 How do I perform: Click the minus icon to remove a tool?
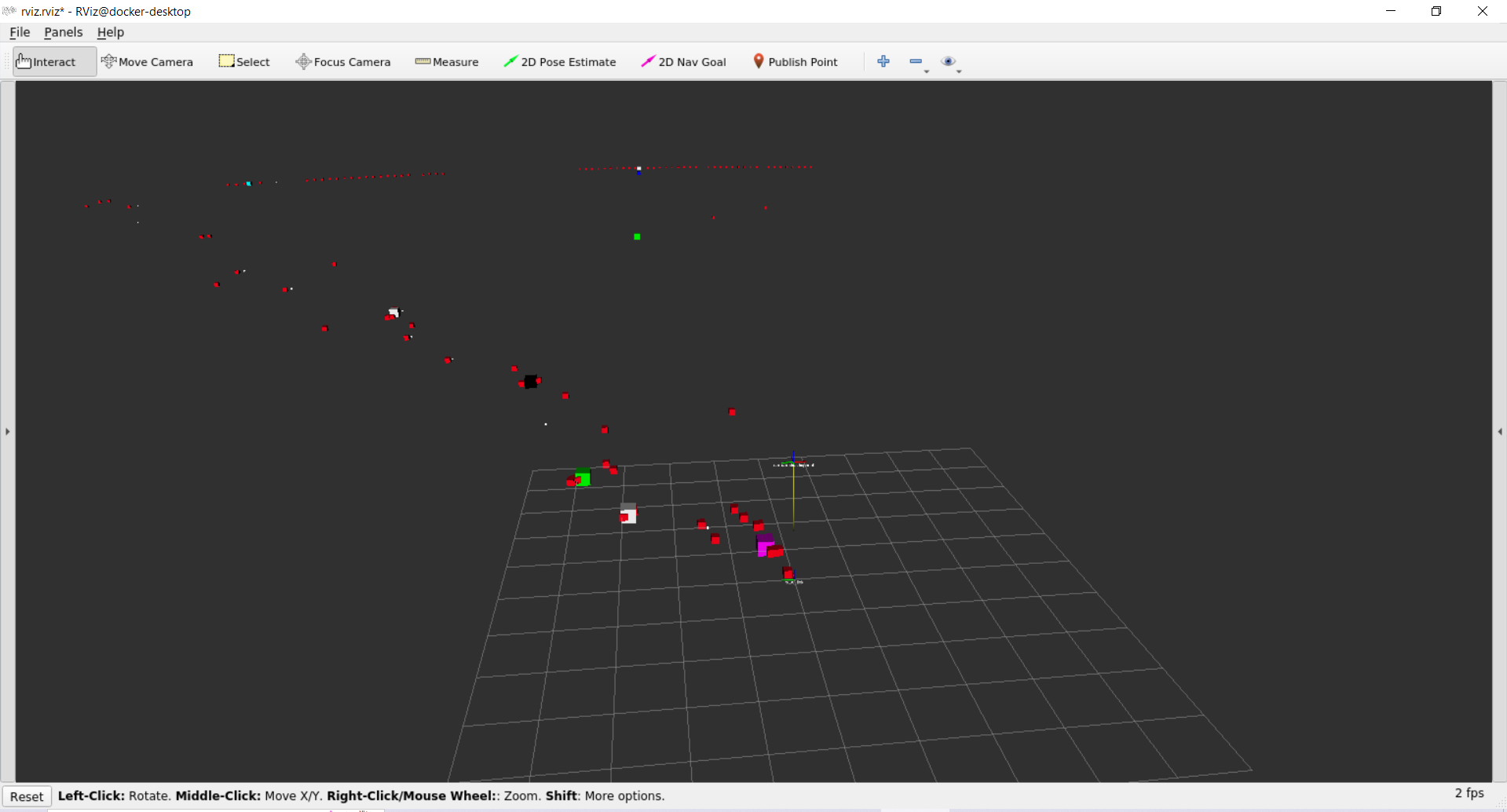[916, 61]
